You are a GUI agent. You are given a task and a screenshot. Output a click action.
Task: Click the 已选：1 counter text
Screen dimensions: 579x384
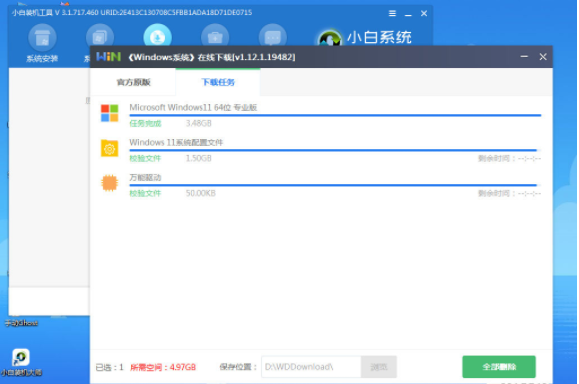click(109, 367)
